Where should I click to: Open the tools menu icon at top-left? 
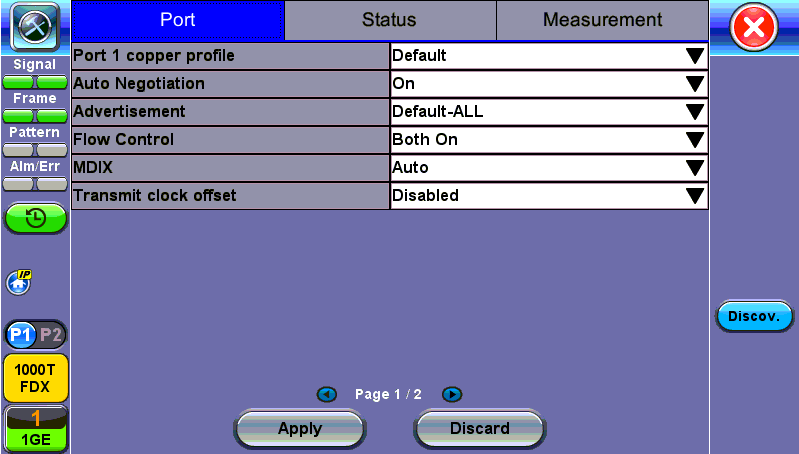point(35,27)
